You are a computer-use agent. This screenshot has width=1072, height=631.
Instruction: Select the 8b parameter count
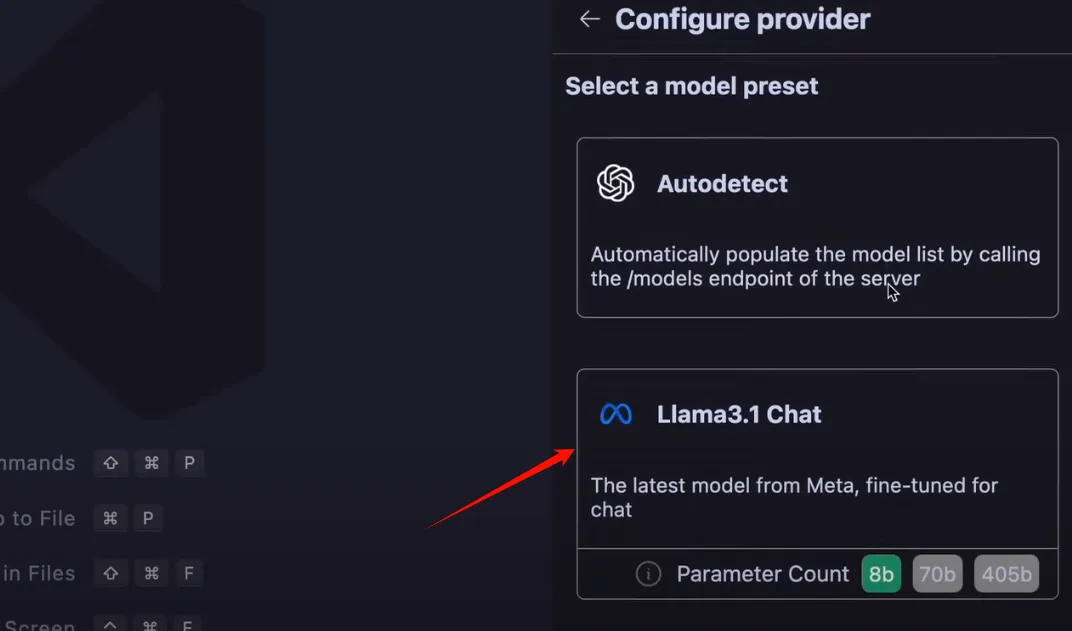[881, 574]
